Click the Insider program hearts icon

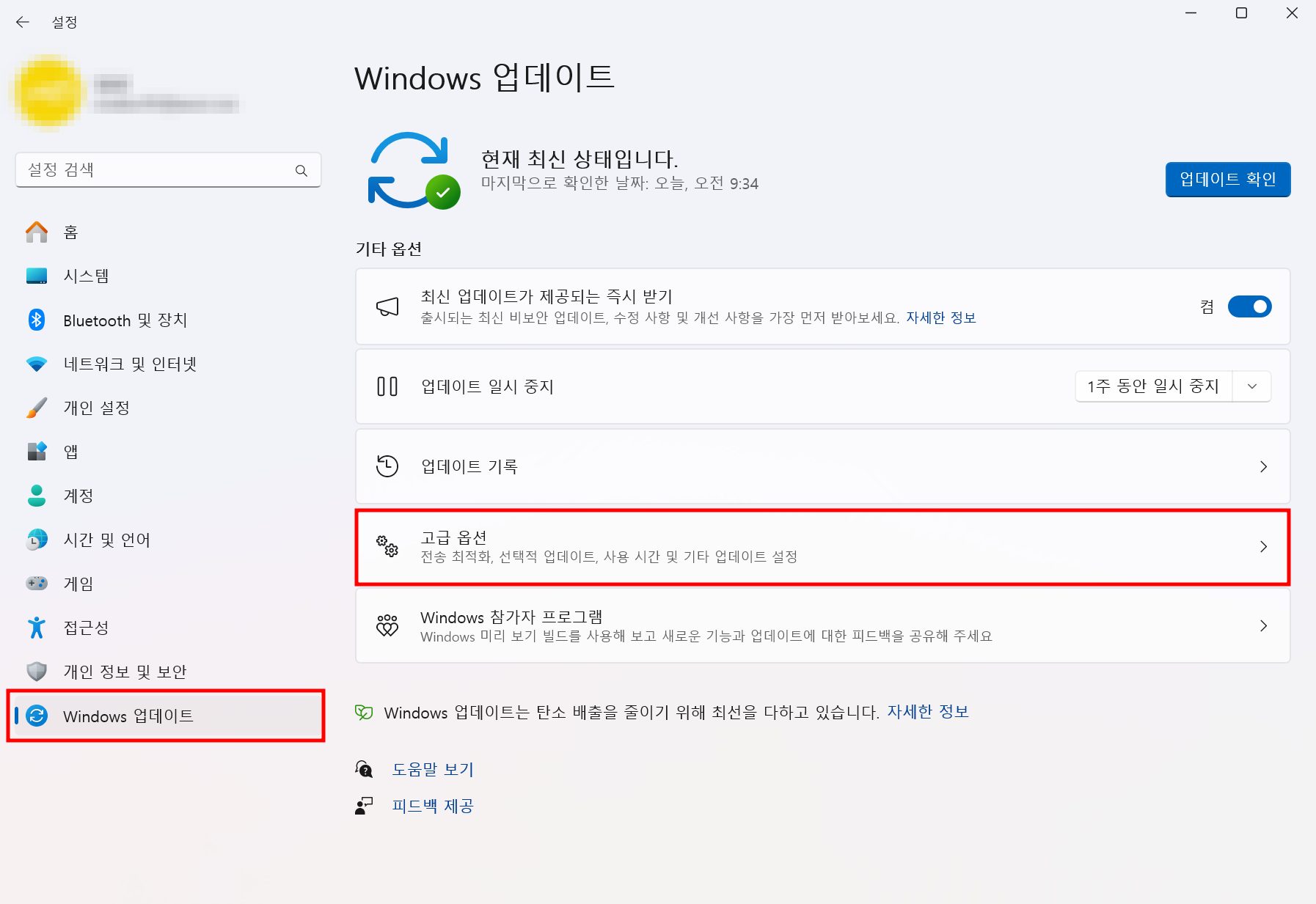click(387, 625)
